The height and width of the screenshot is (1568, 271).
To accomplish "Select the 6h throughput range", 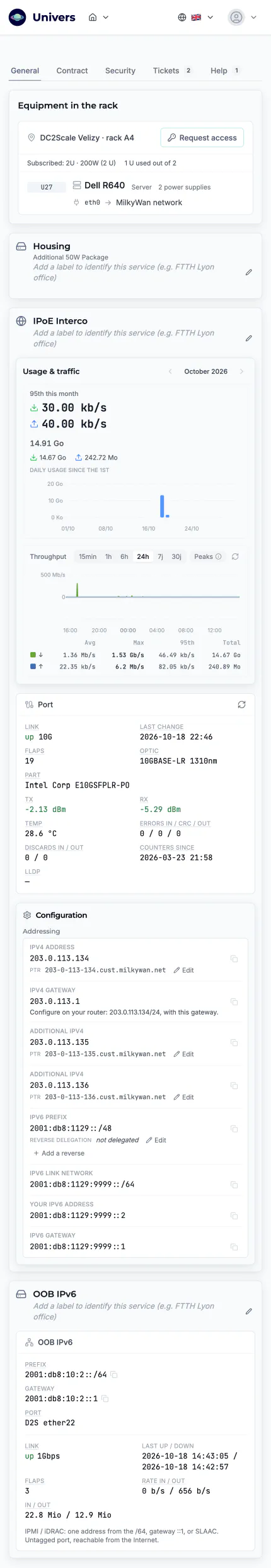I will 124,556.
